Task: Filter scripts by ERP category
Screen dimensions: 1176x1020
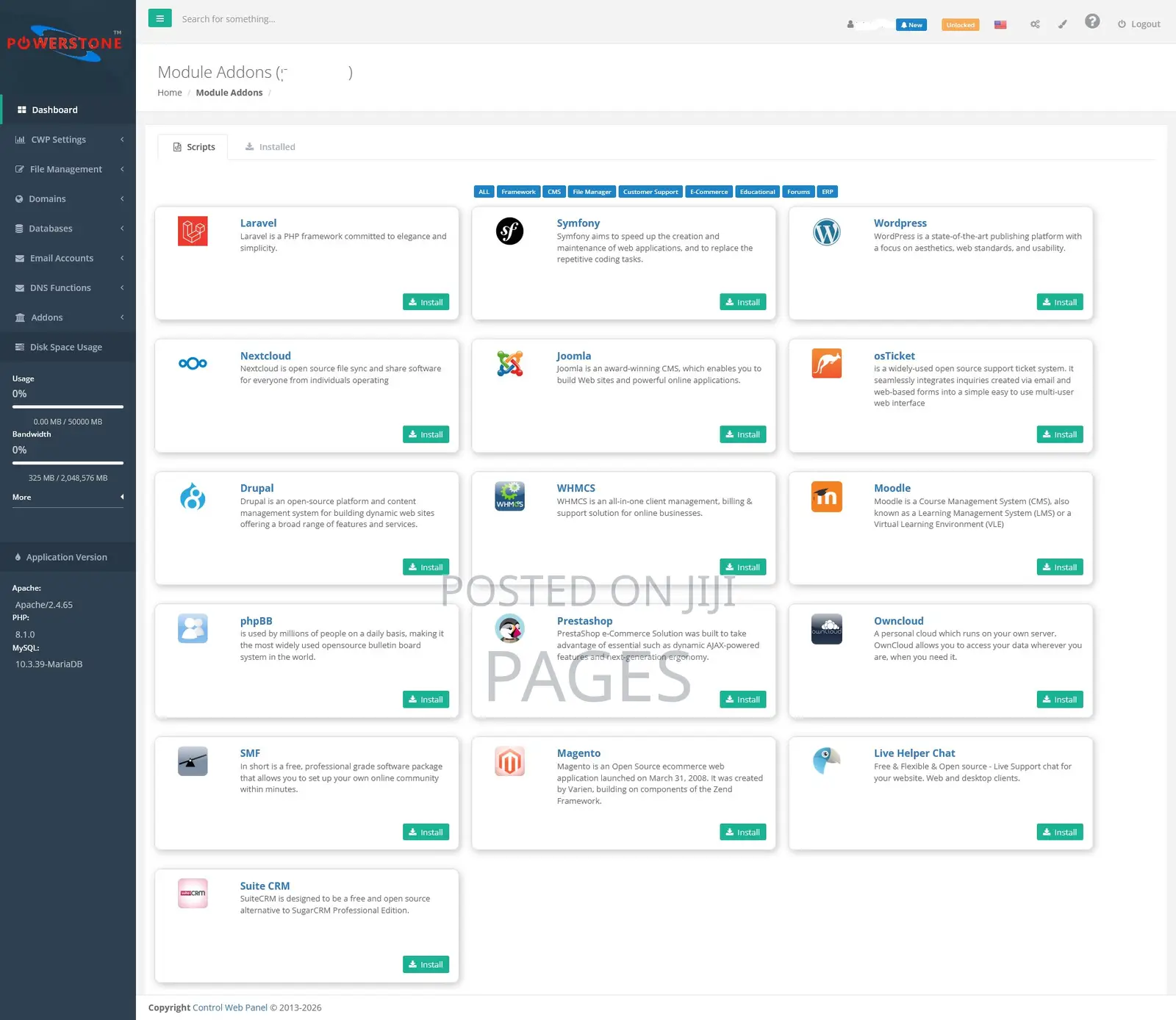Action: (x=828, y=192)
